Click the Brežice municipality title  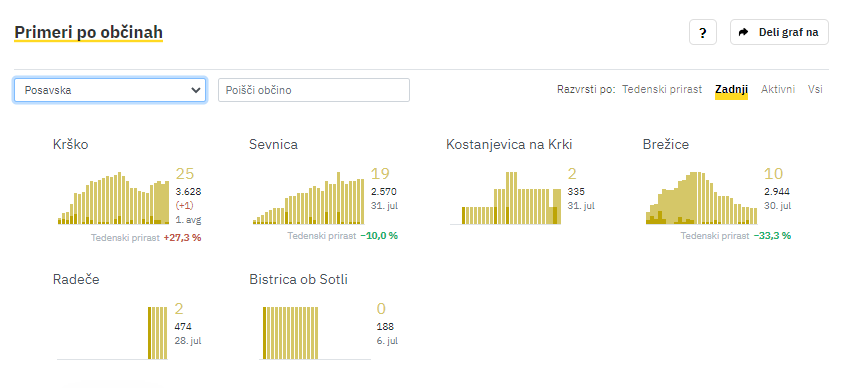(666, 145)
